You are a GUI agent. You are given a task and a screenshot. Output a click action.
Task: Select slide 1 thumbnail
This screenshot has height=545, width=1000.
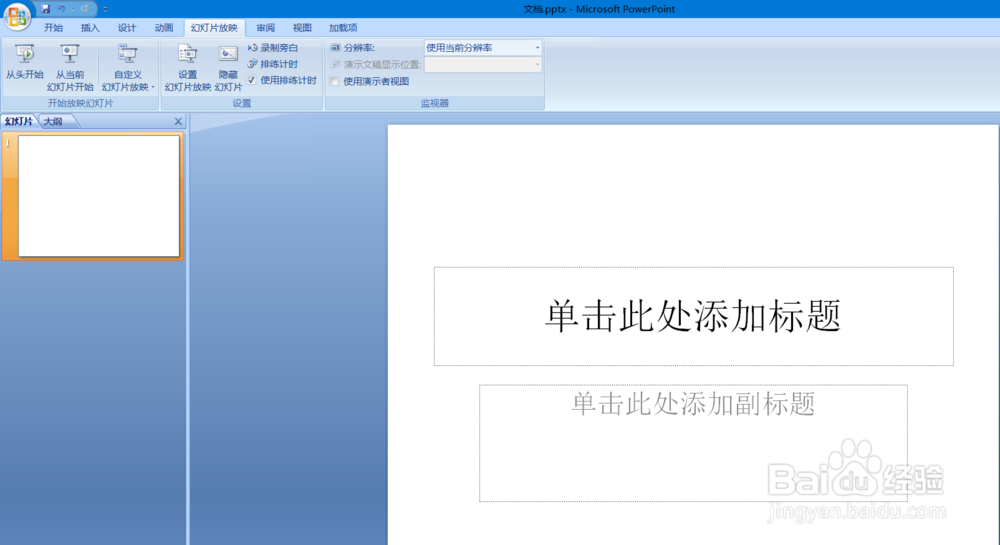click(x=99, y=196)
